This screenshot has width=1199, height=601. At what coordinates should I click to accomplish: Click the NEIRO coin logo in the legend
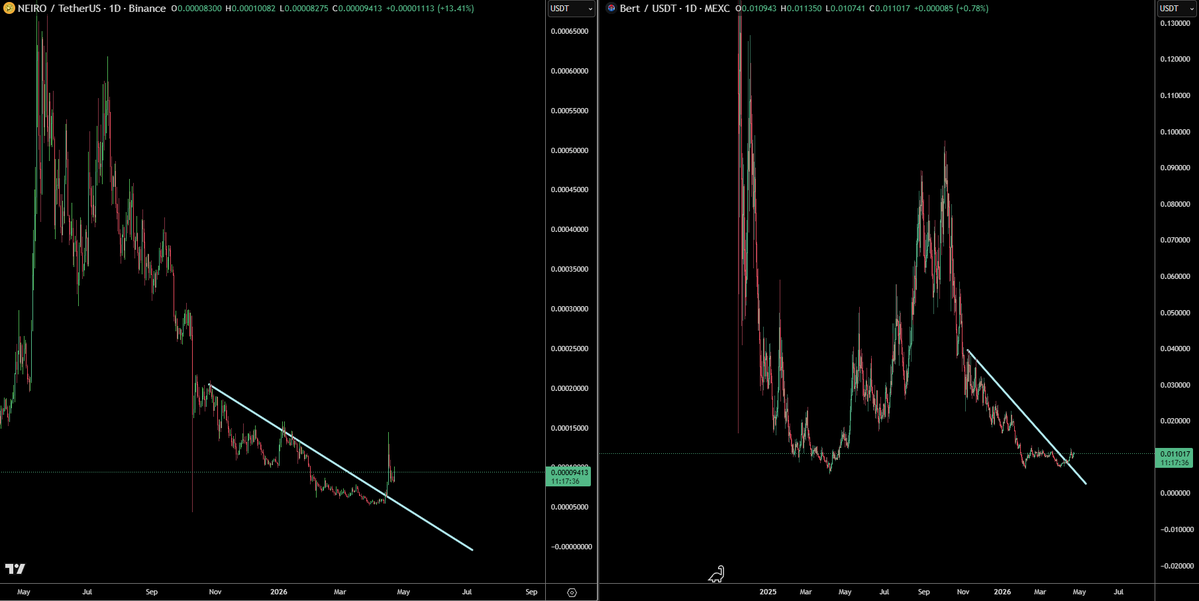11,8
